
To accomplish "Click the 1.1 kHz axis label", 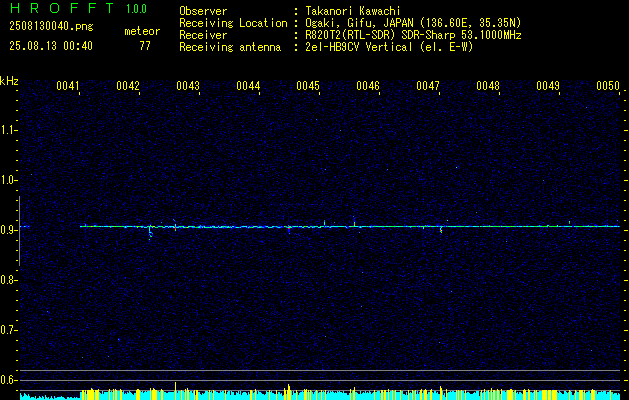I will pyautogui.click(x=8, y=130).
